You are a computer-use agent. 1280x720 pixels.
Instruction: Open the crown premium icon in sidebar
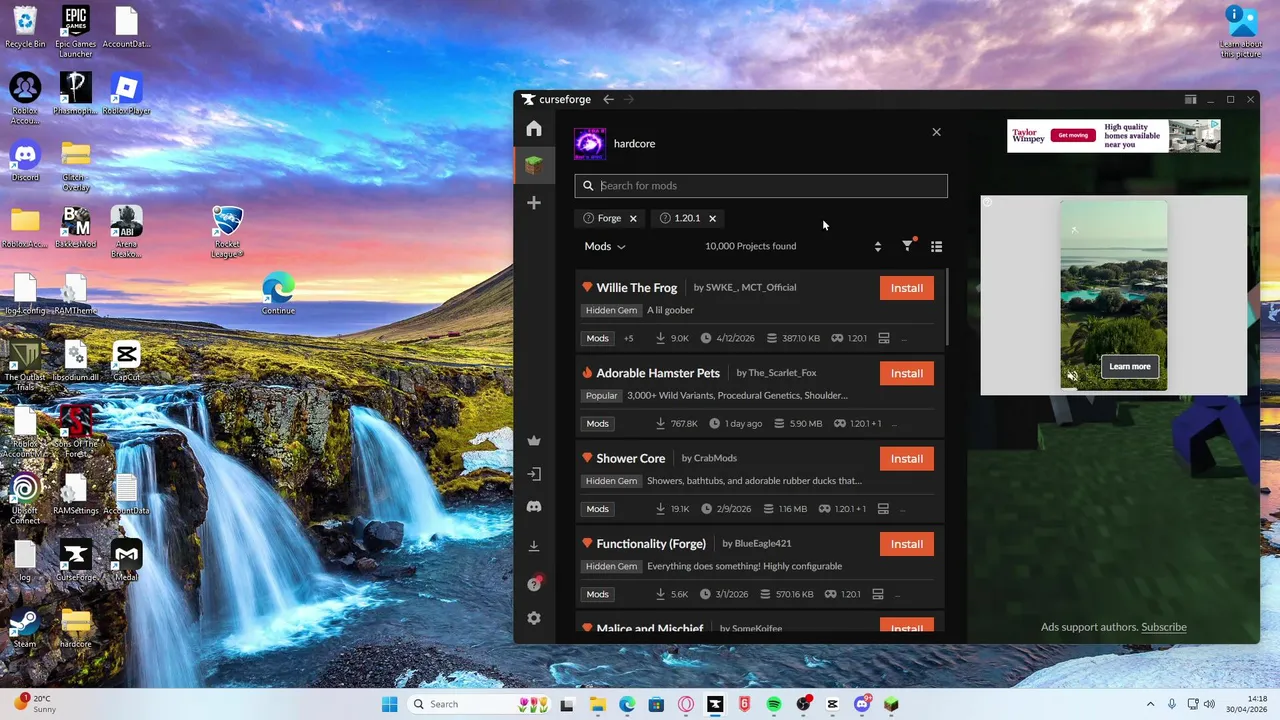coord(534,441)
